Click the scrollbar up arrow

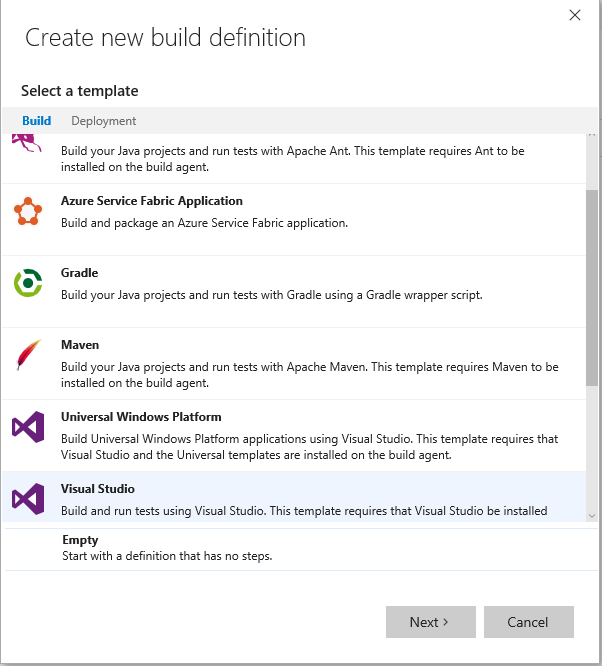[592, 136]
